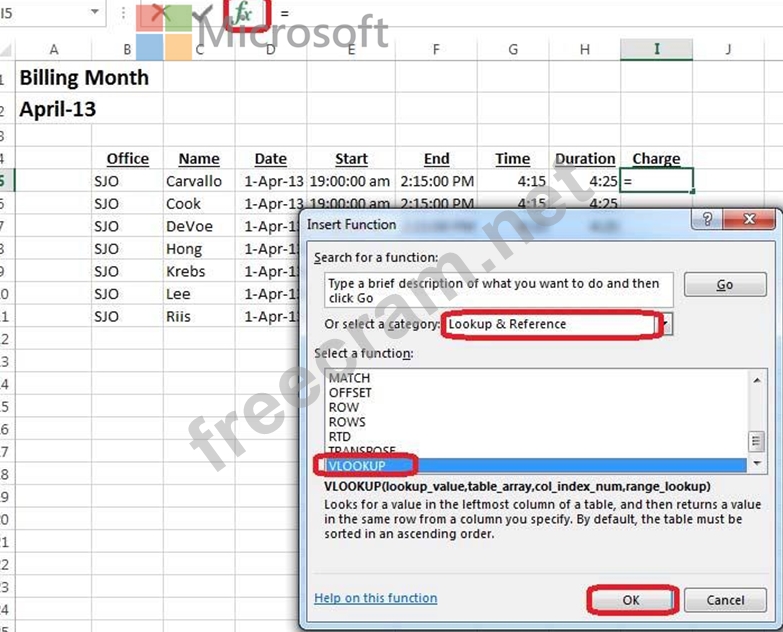Click Carvallo's Duration 4:25 cell
Viewport: 783px width, 632px height.
585,181
